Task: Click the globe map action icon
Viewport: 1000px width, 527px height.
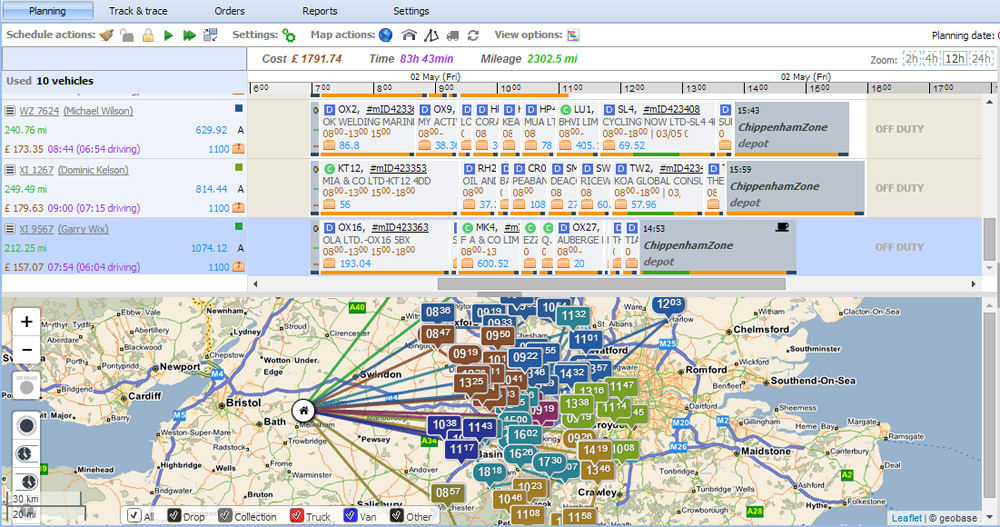Action: pyautogui.click(x=385, y=35)
